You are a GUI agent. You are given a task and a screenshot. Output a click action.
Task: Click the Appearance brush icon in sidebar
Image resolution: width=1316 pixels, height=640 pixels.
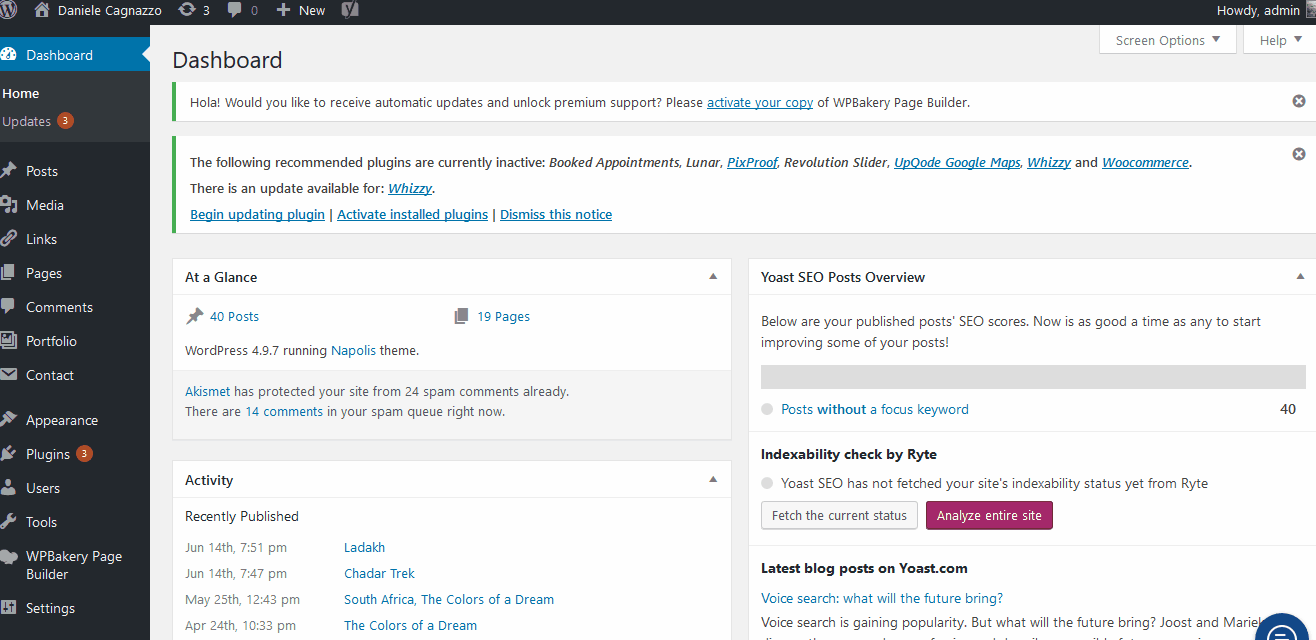click(x=8, y=420)
